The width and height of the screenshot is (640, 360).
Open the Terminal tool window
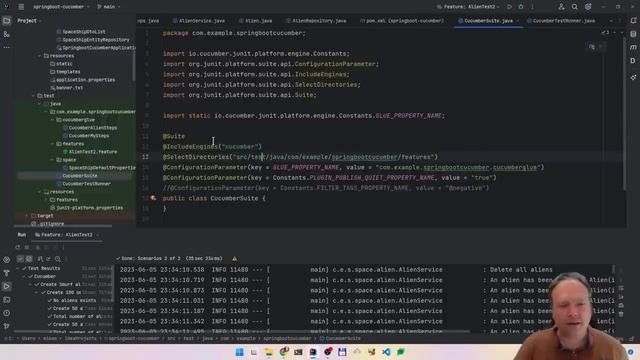pos(7,300)
